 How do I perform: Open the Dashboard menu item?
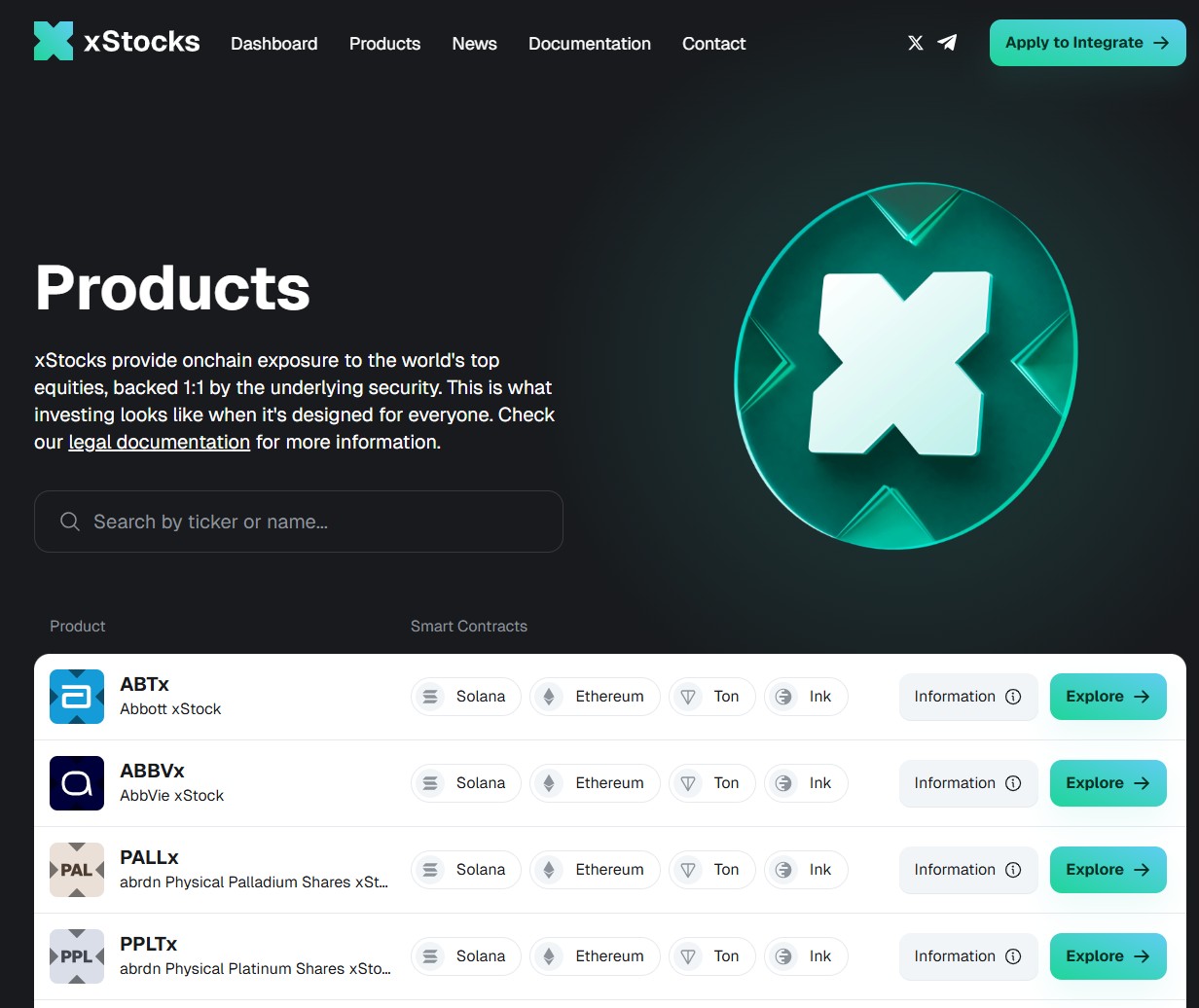coord(273,44)
